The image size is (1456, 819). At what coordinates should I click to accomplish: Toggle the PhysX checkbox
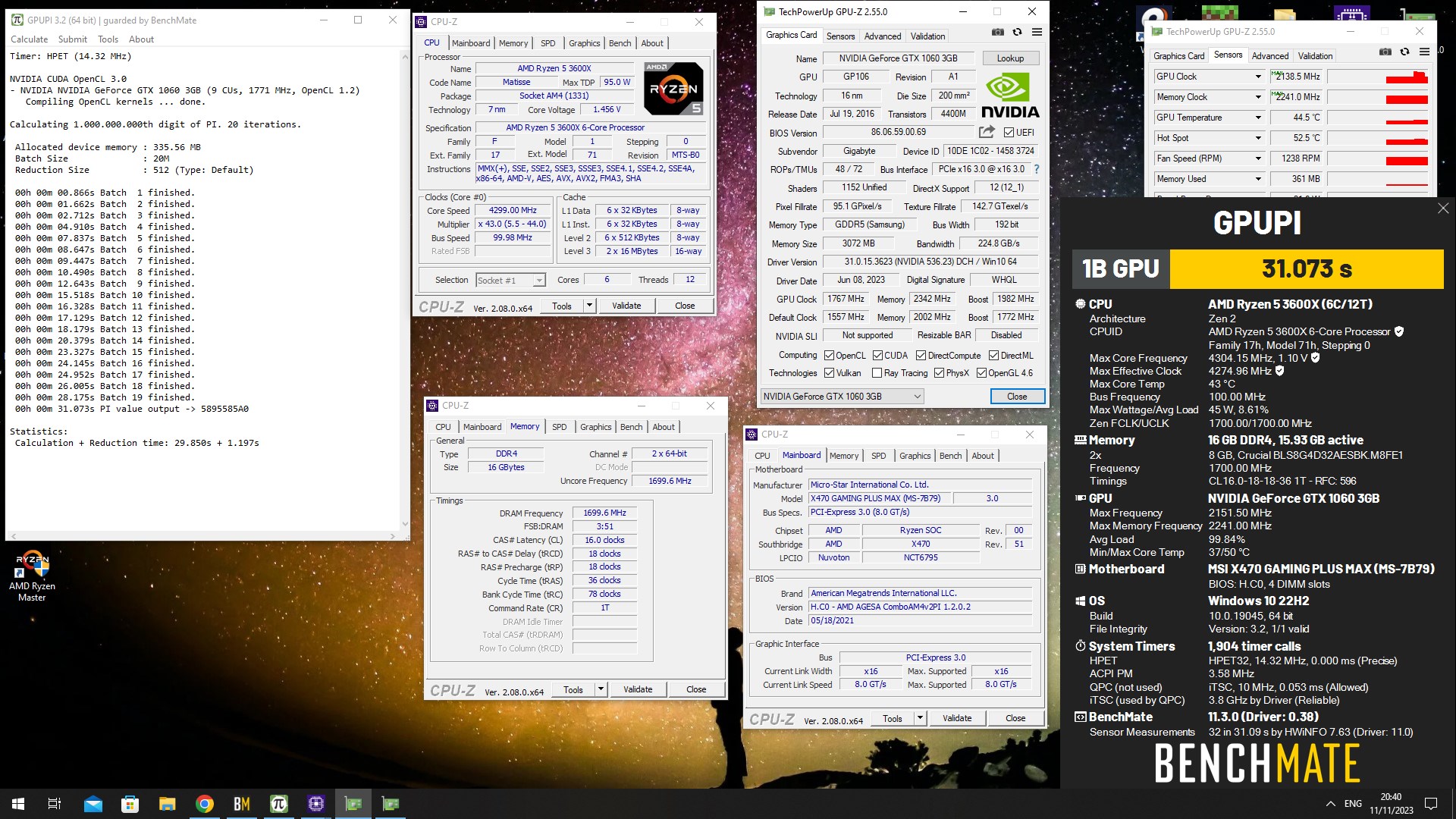click(x=939, y=373)
